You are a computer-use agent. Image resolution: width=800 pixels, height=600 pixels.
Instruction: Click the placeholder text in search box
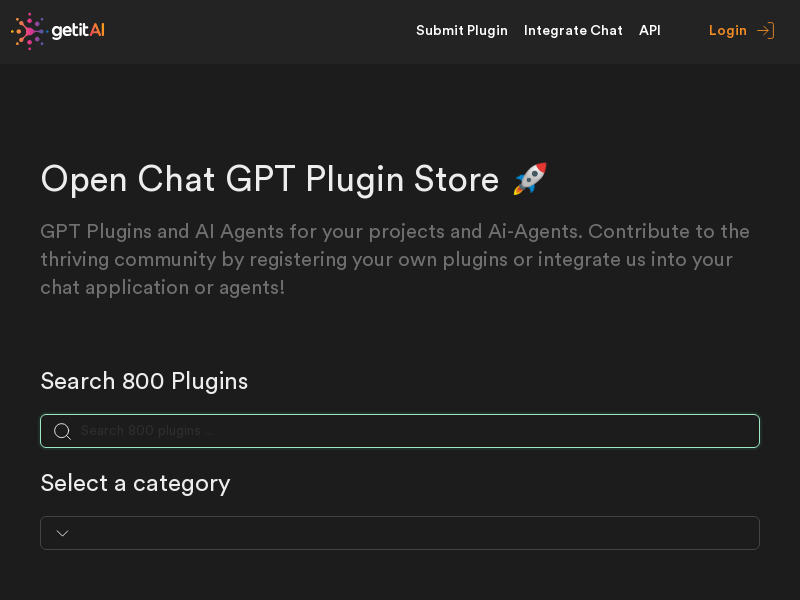pyautogui.click(x=147, y=431)
